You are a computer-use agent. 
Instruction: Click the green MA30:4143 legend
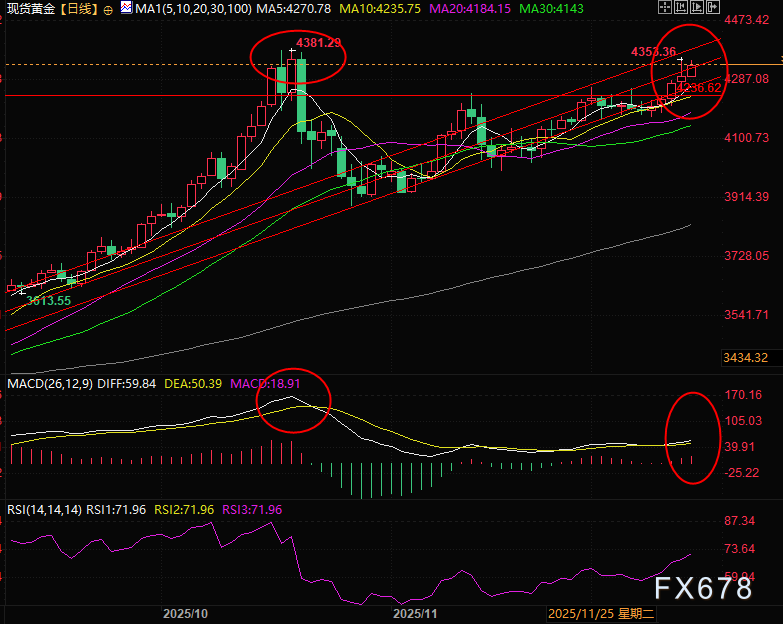coord(551,9)
